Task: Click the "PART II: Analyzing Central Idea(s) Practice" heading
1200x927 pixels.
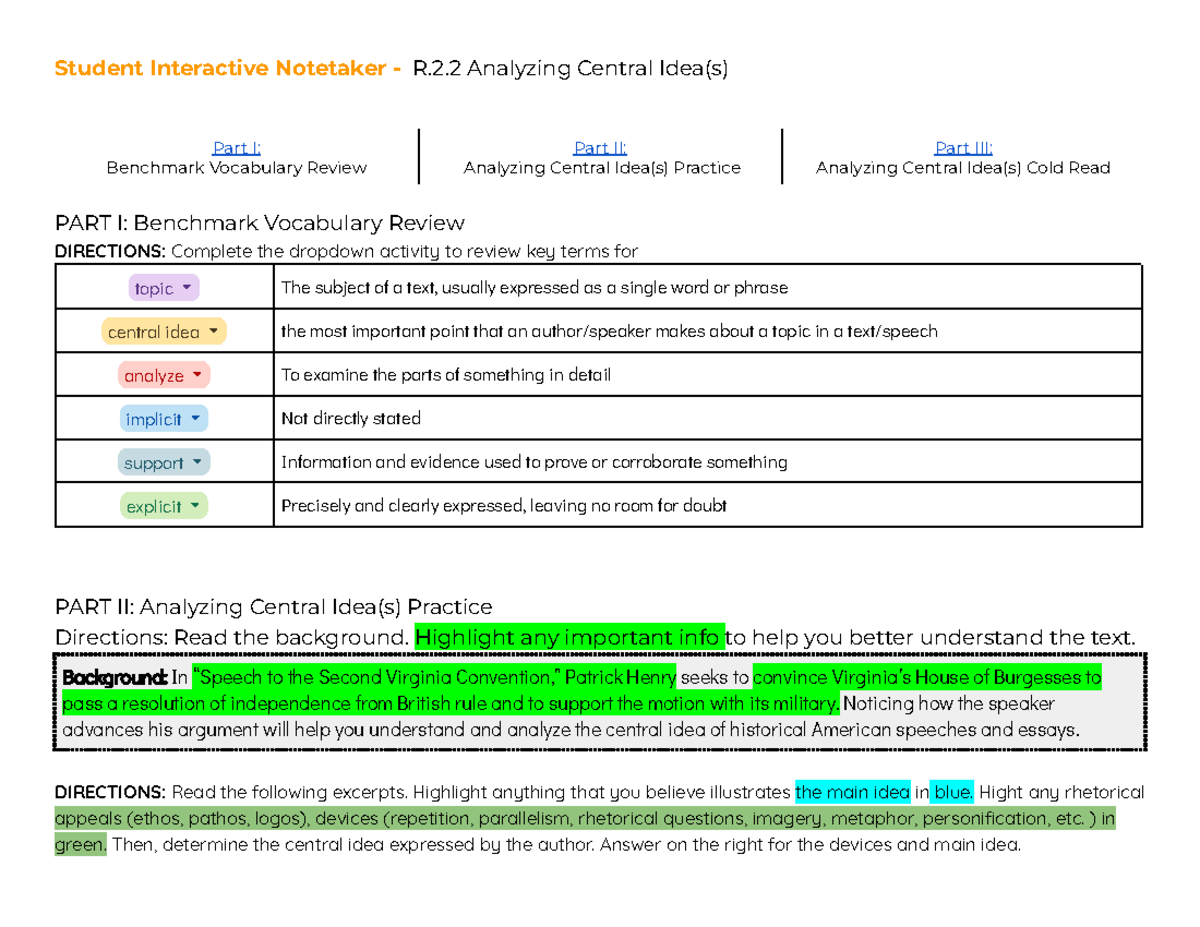Action: [273, 607]
